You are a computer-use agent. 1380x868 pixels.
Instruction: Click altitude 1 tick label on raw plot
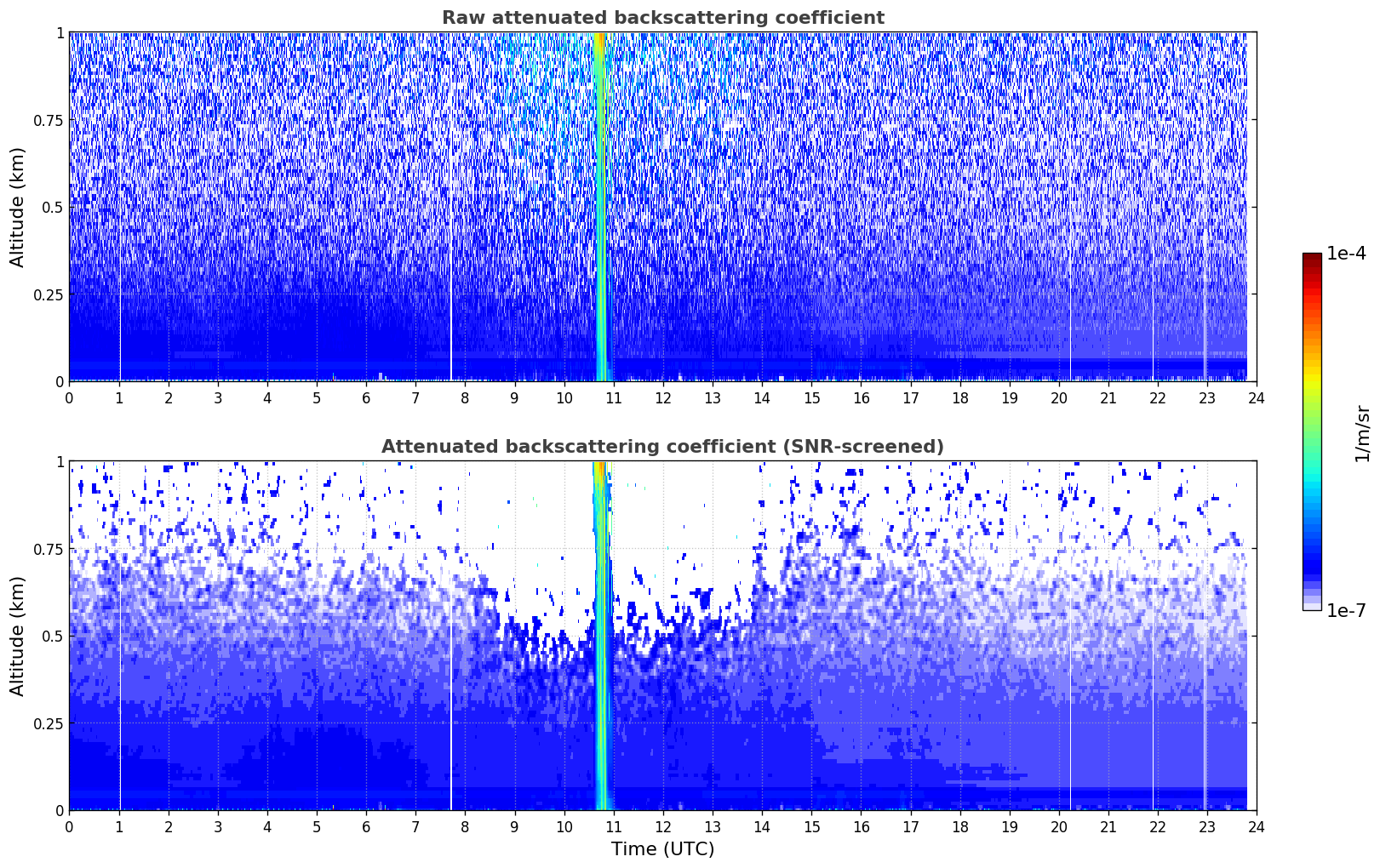[59, 32]
